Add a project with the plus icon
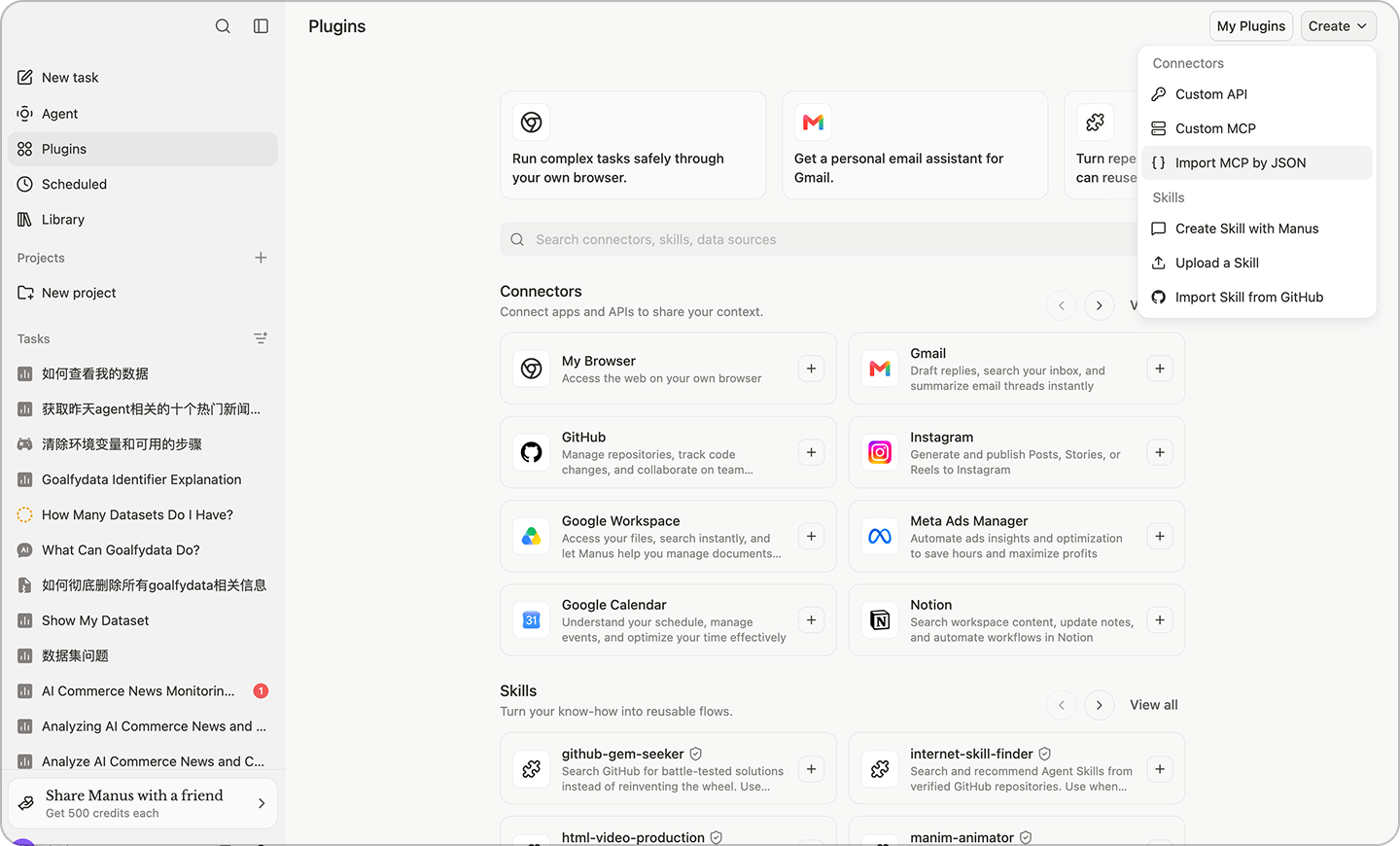This screenshot has width=1400, height=846. 261,258
